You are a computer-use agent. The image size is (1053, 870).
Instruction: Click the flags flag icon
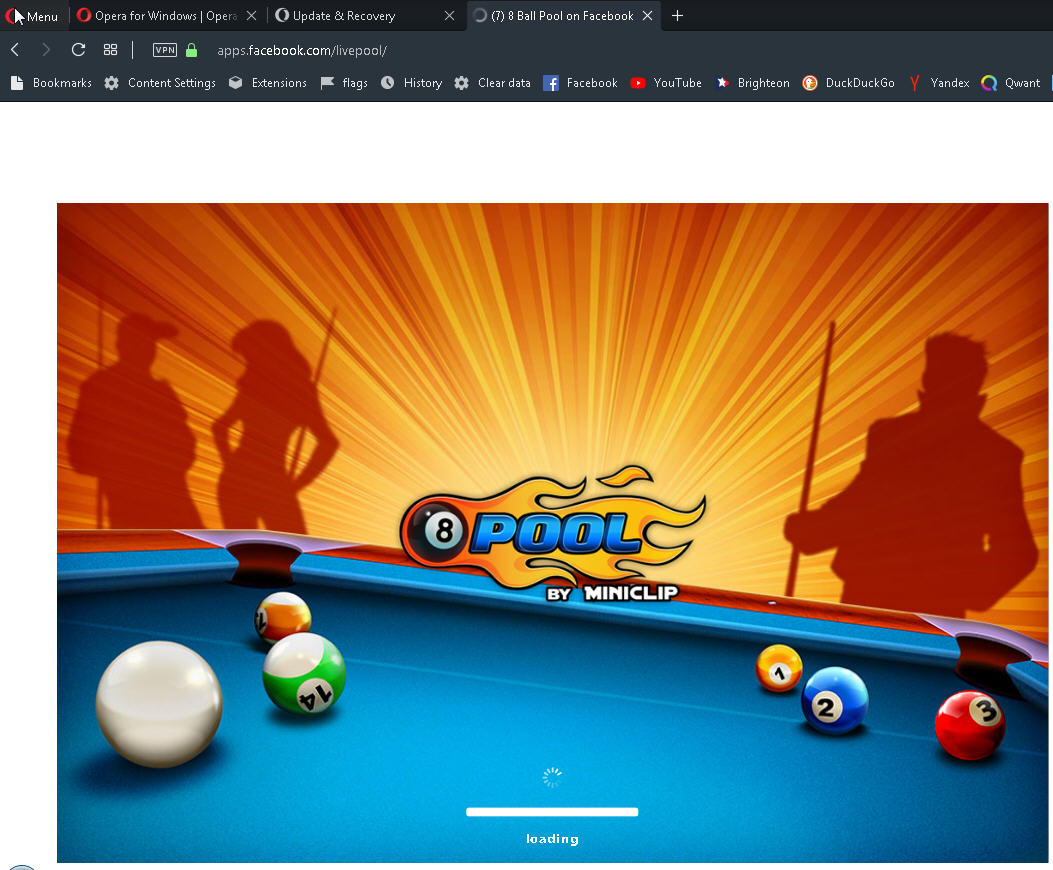pyautogui.click(x=327, y=83)
